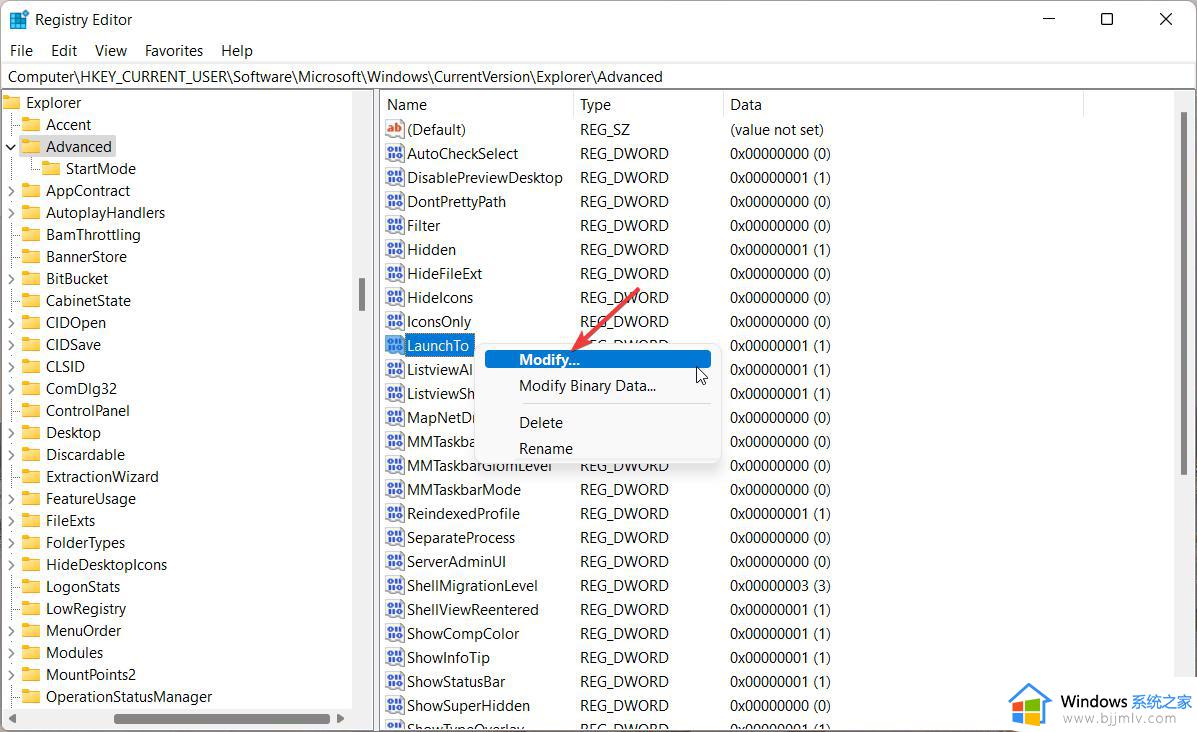Click the LogonStats folder icon
1197x732 pixels.
click(x=31, y=586)
